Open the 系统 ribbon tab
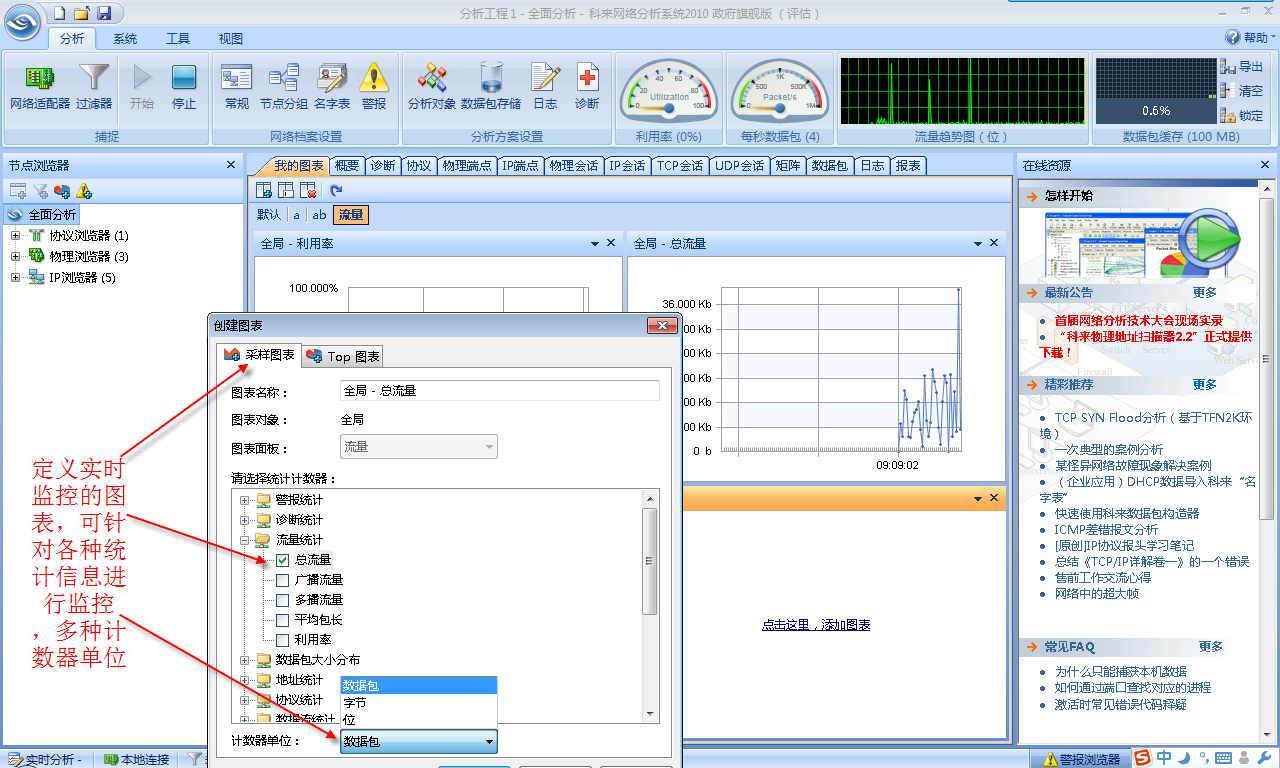The image size is (1280, 768). click(x=125, y=39)
